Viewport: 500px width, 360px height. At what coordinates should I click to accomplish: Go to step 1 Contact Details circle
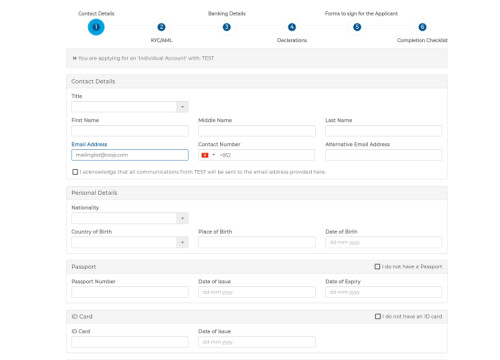96,27
